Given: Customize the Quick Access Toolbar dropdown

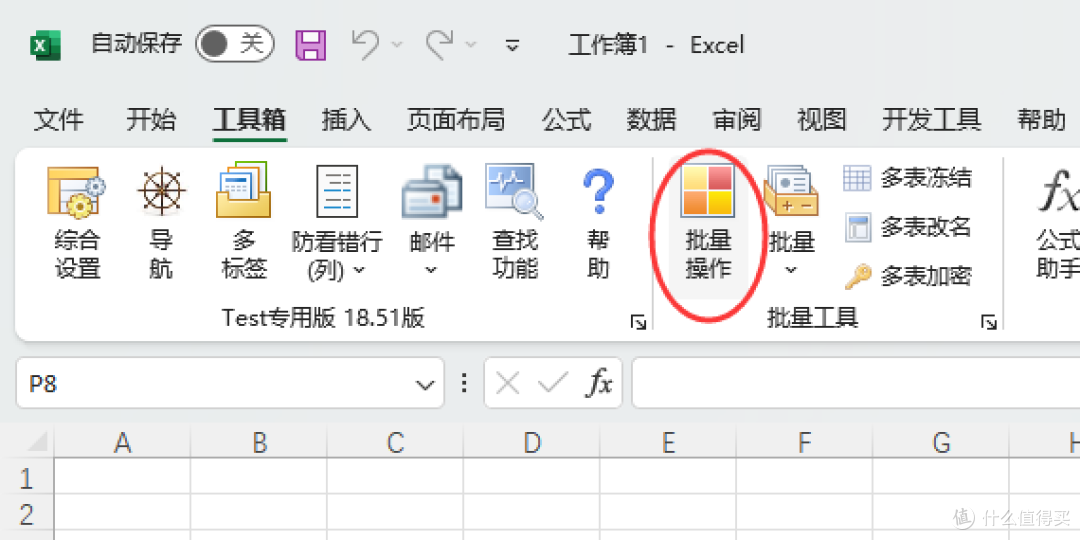Looking at the screenshot, I should tap(512, 45).
